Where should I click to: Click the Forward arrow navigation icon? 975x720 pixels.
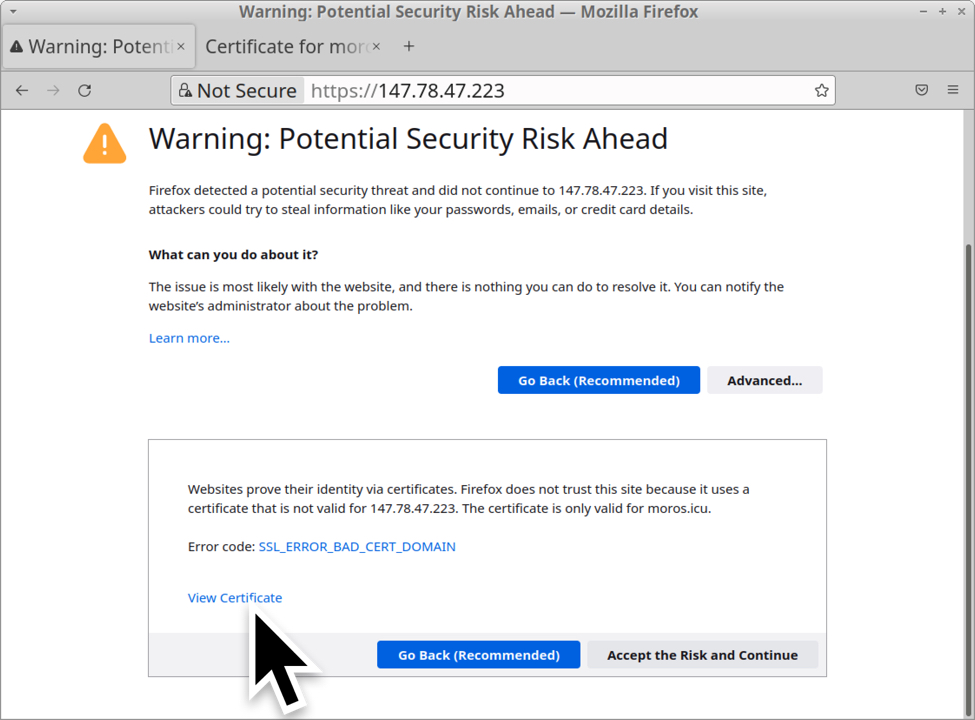(53, 90)
